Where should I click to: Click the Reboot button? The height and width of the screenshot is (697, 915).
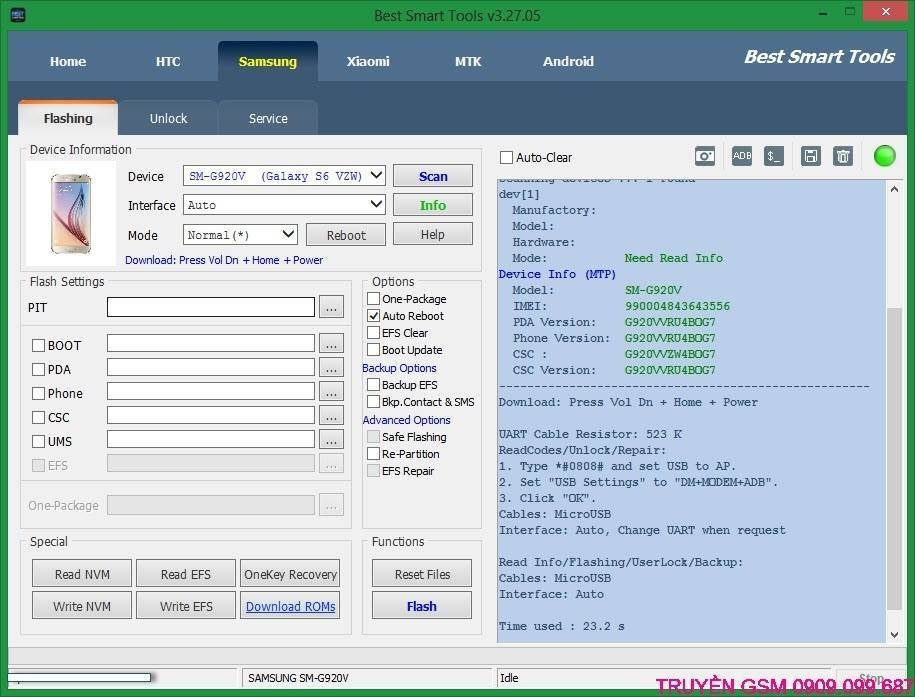click(x=346, y=235)
